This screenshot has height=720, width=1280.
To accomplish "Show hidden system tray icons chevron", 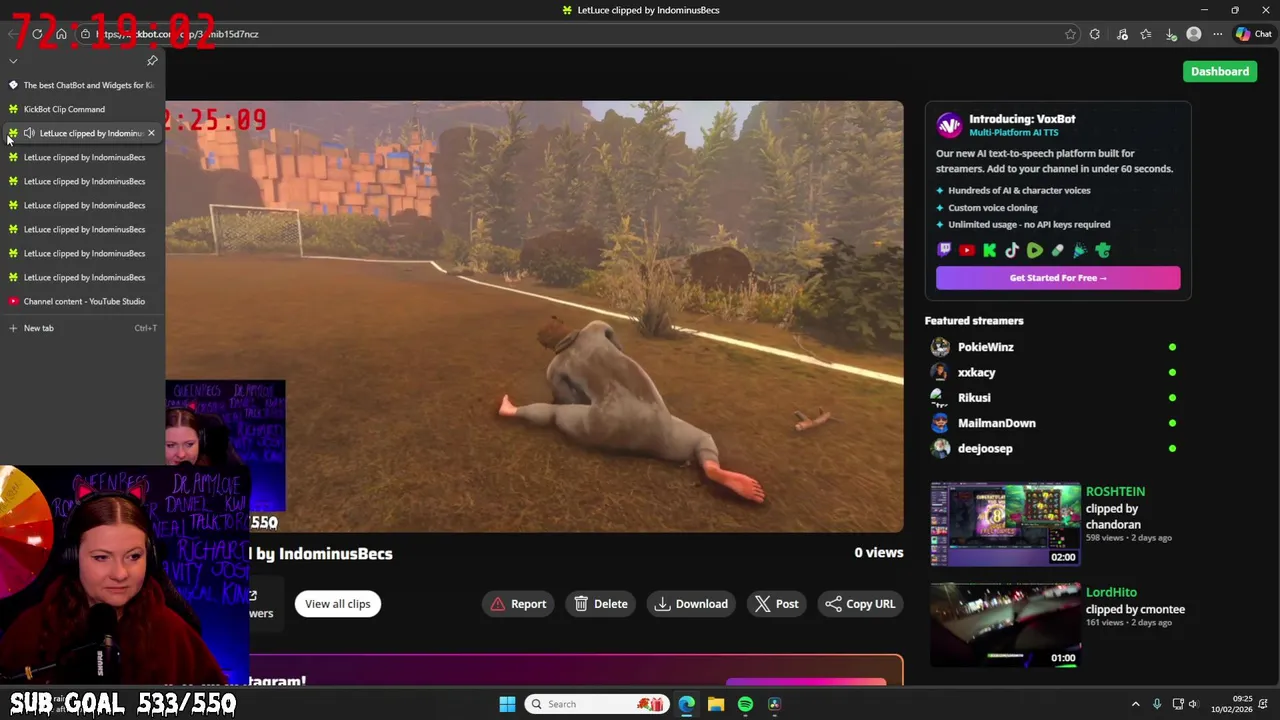I will tap(1135, 704).
